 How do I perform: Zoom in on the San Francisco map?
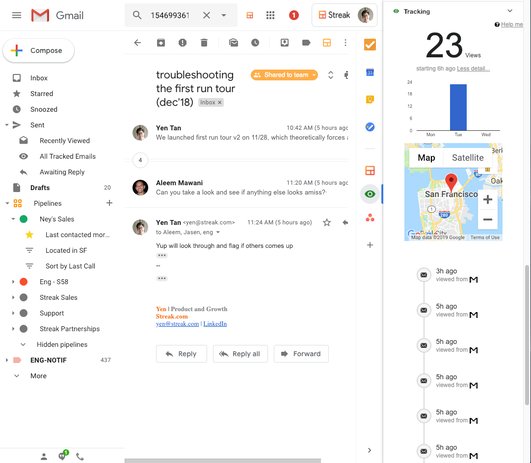(487, 199)
